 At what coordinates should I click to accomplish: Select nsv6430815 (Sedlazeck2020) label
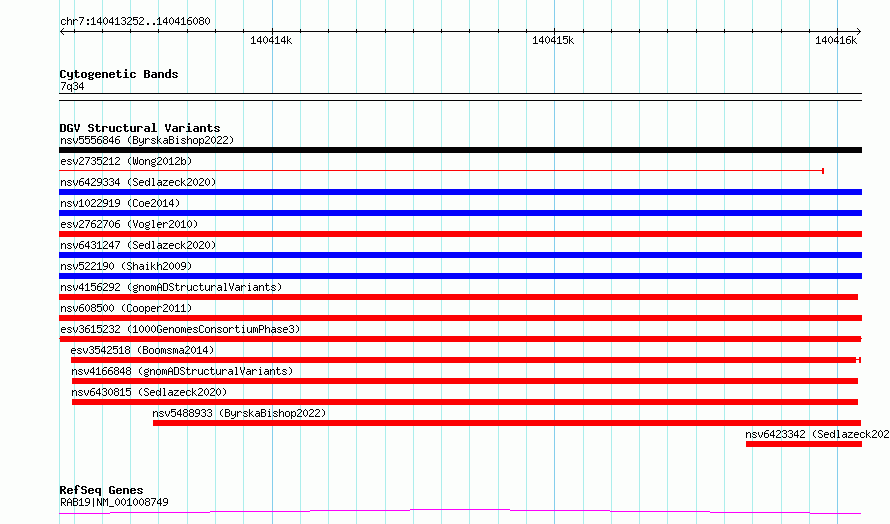click(149, 392)
